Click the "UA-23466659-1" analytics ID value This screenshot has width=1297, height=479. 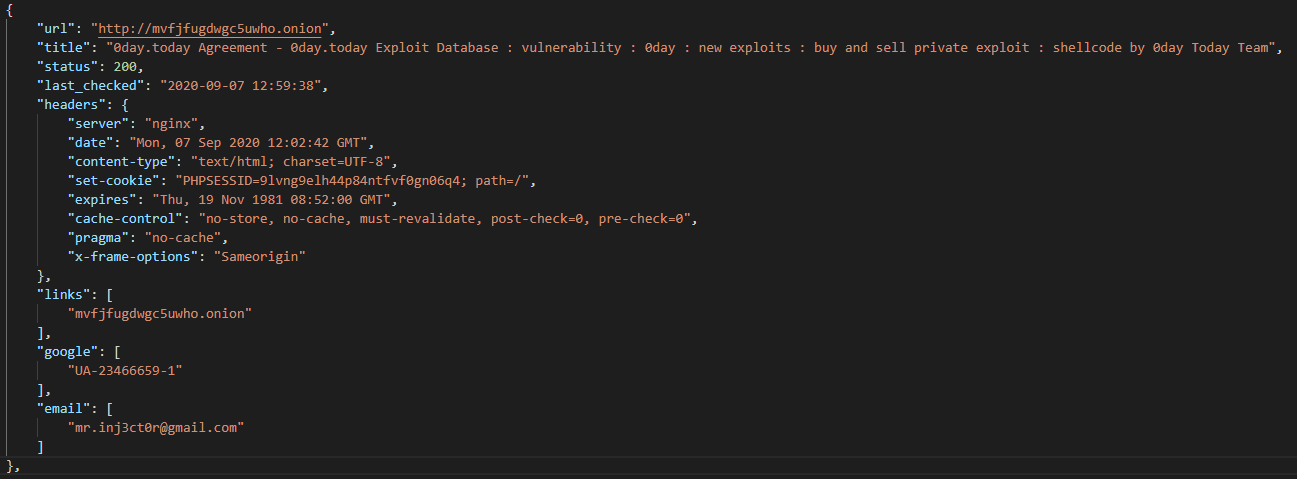coord(125,371)
